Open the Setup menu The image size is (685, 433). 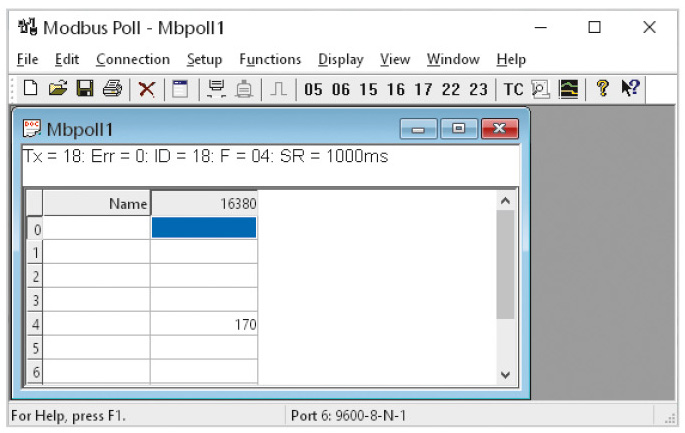pos(204,59)
